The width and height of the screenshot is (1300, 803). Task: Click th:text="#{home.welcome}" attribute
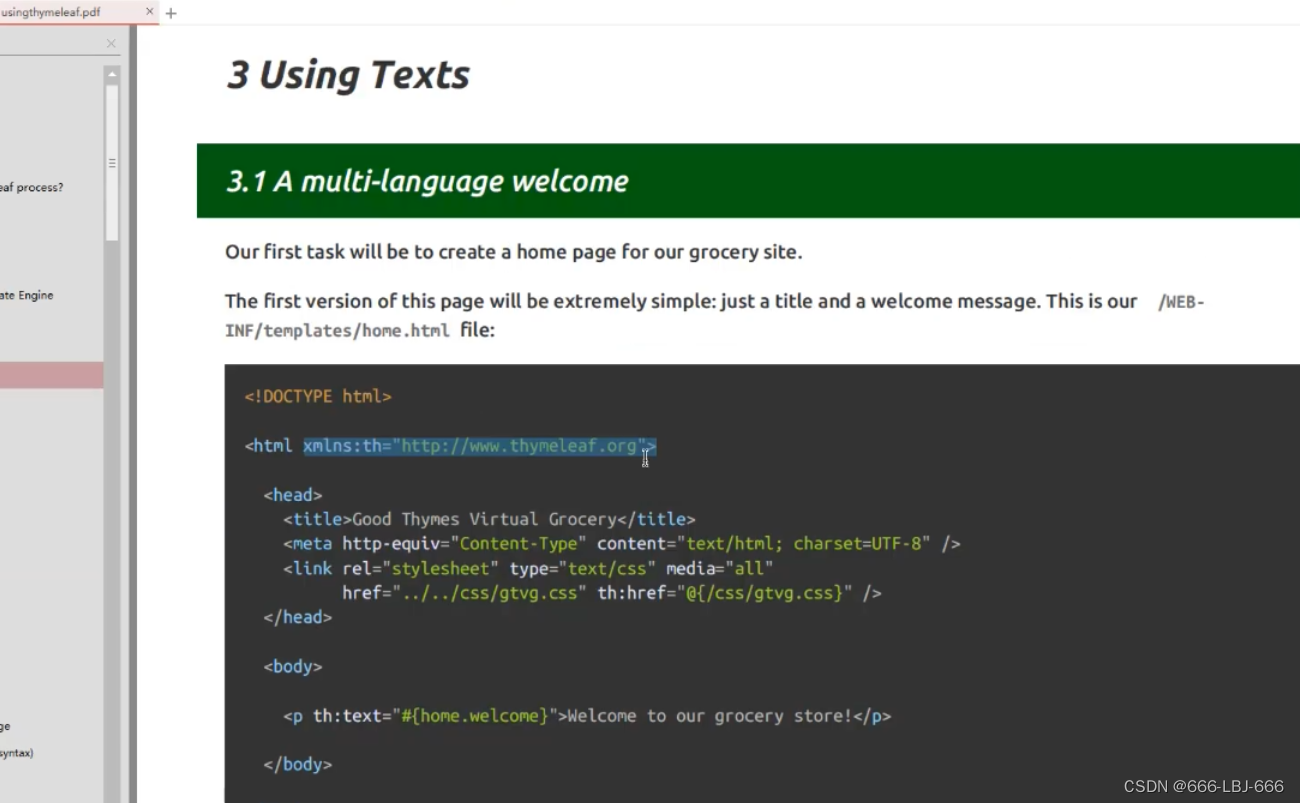(435, 716)
